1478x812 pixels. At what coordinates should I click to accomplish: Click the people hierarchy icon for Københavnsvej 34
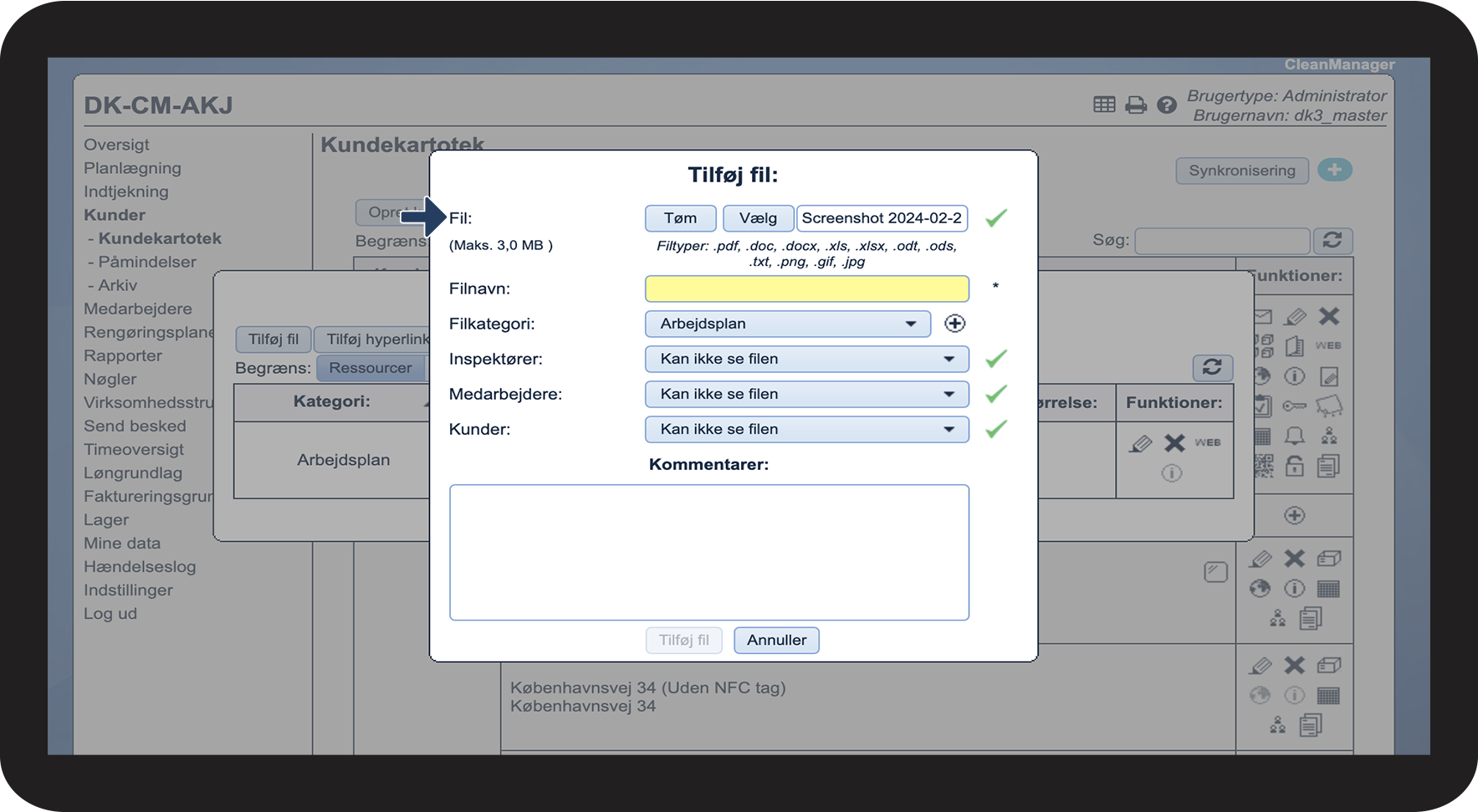1277,725
